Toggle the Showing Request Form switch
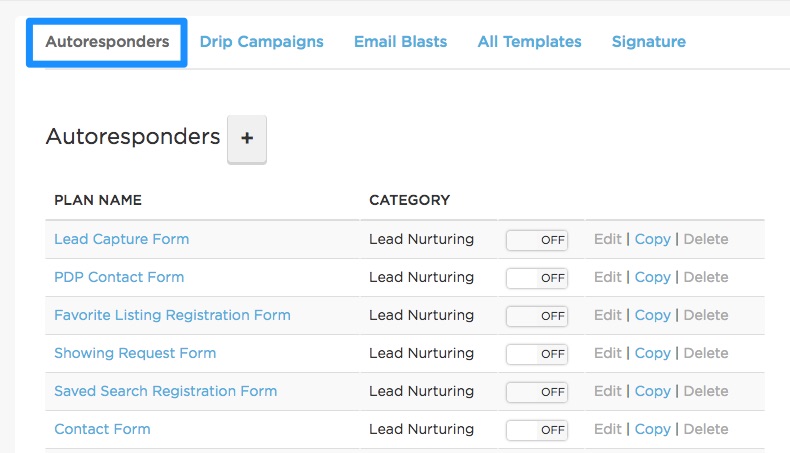The image size is (790, 453). point(537,354)
